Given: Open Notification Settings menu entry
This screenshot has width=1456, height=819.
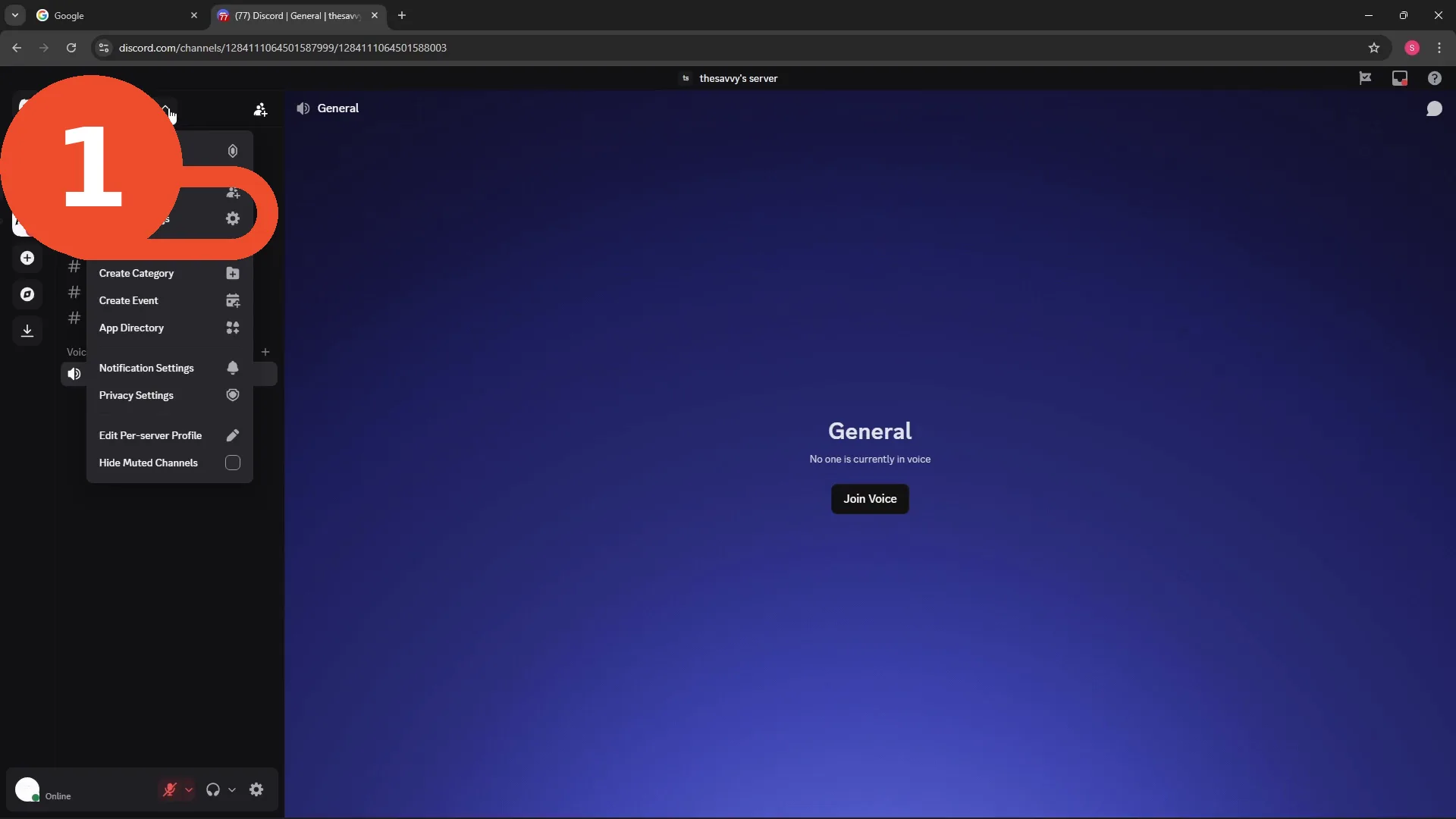Looking at the screenshot, I should (x=169, y=368).
